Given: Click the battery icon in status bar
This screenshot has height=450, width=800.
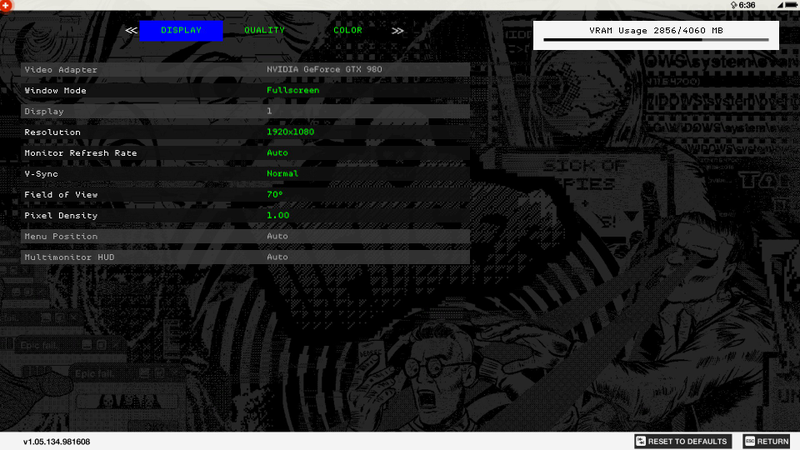Looking at the screenshot, I should click(791, 5).
